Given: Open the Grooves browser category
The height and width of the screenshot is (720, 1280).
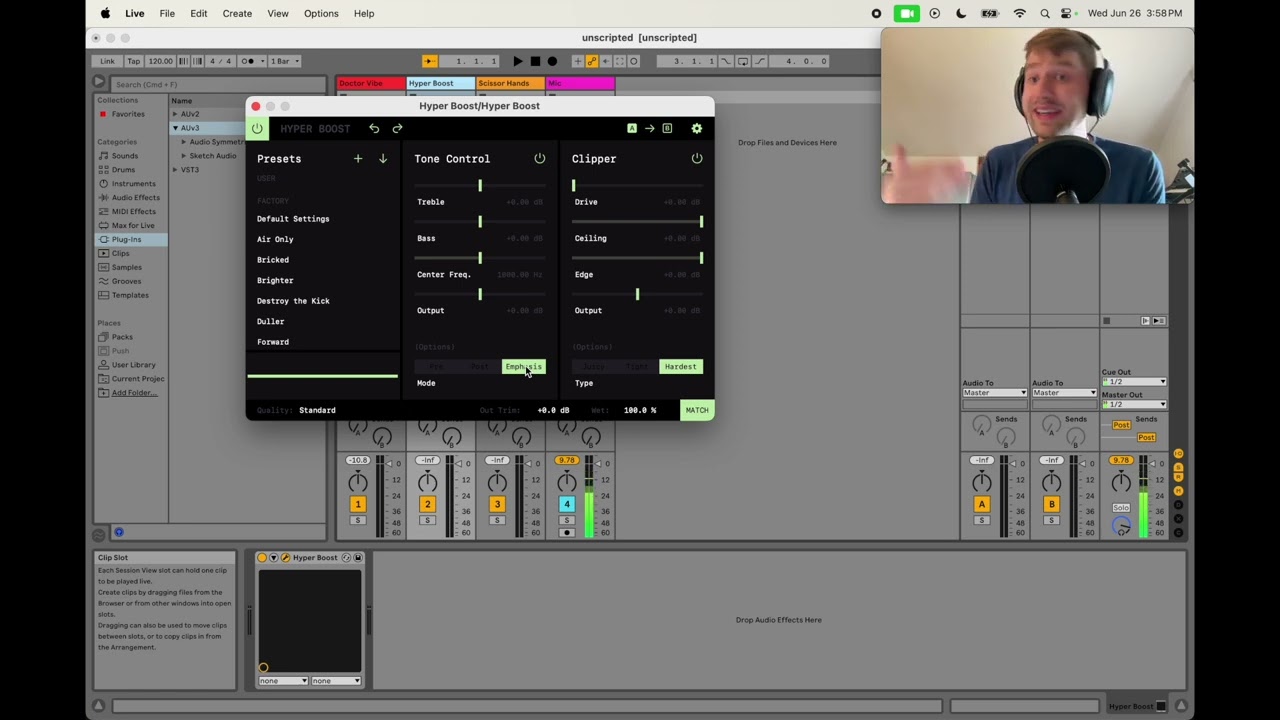Looking at the screenshot, I should pyautogui.click(x=126, y=282).
